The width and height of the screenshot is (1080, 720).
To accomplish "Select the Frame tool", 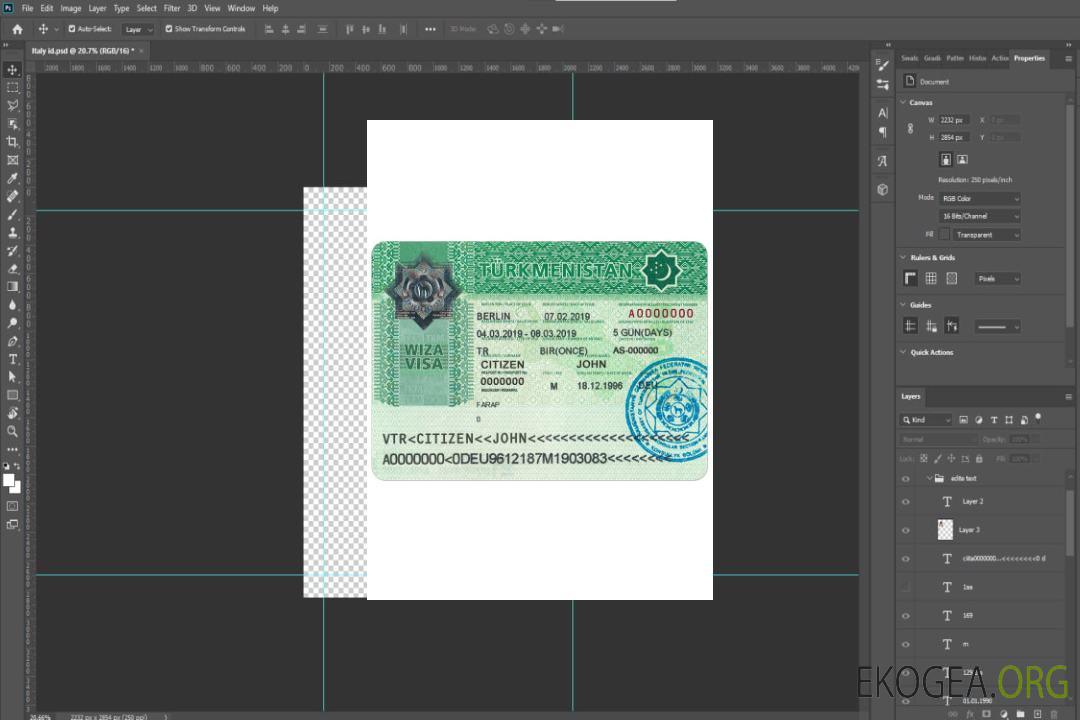I will [12, 160].
